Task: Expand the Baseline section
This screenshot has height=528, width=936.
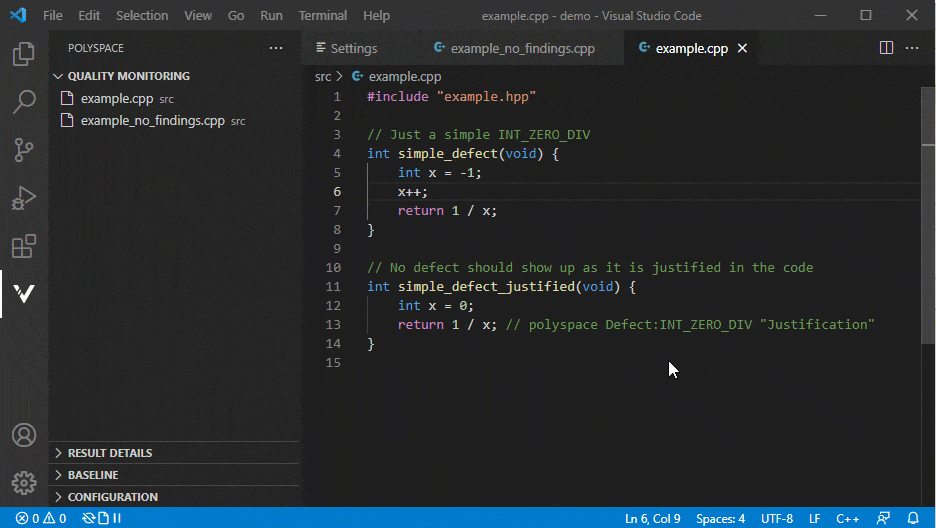Action: coord(93,475)
